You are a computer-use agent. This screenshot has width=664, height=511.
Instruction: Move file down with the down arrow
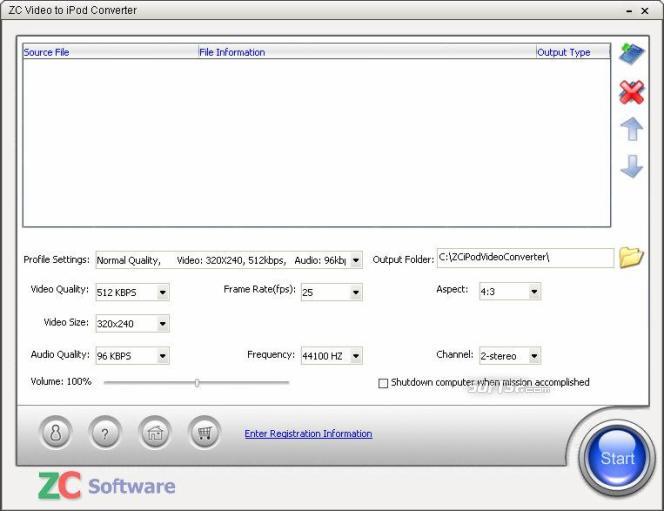[631, 166]
